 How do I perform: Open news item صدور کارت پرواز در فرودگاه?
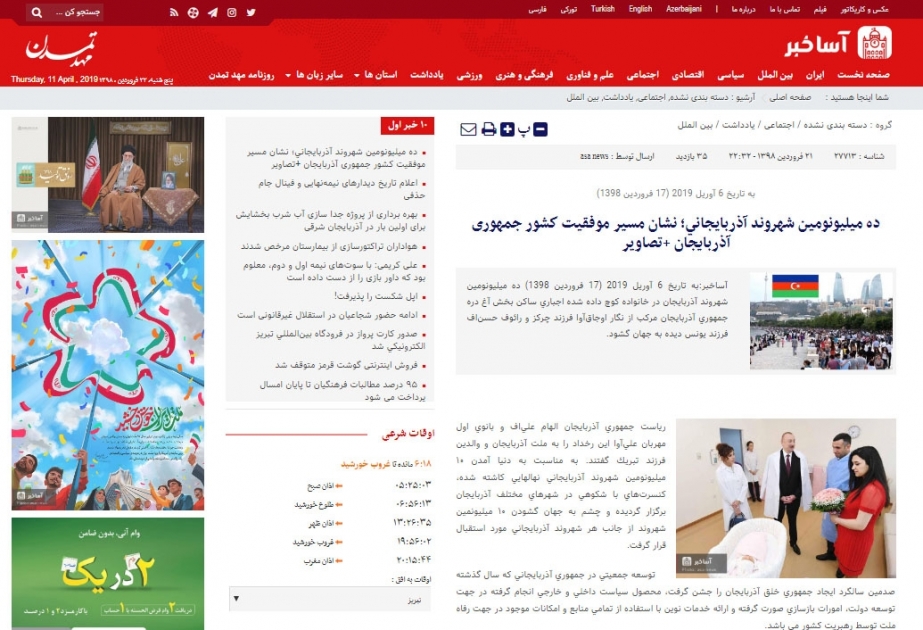tap(340, 340)
